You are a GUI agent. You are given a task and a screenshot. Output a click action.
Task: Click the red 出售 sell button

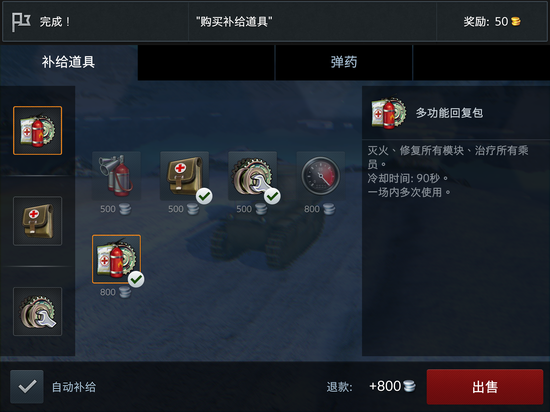[485, 387]
